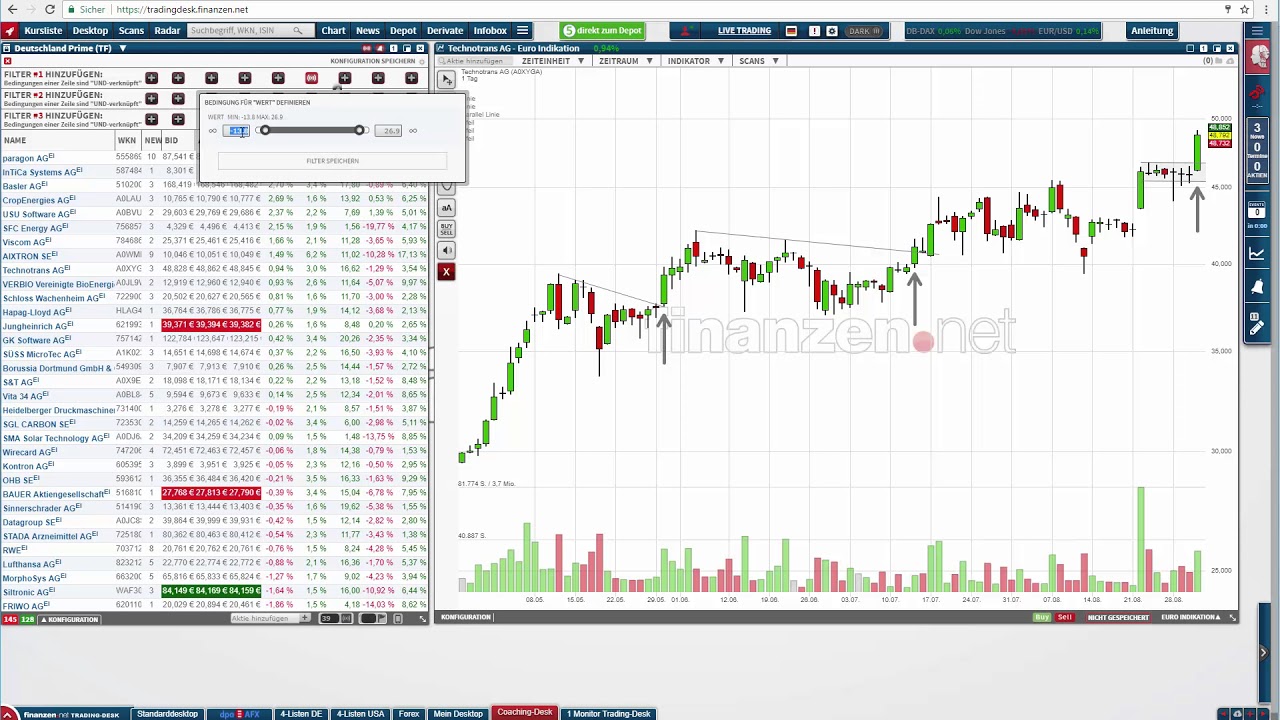The image size is (1280, 720).
Task: Click the first plus icon in Filter #2 row
Action: (x=152, y=98)
